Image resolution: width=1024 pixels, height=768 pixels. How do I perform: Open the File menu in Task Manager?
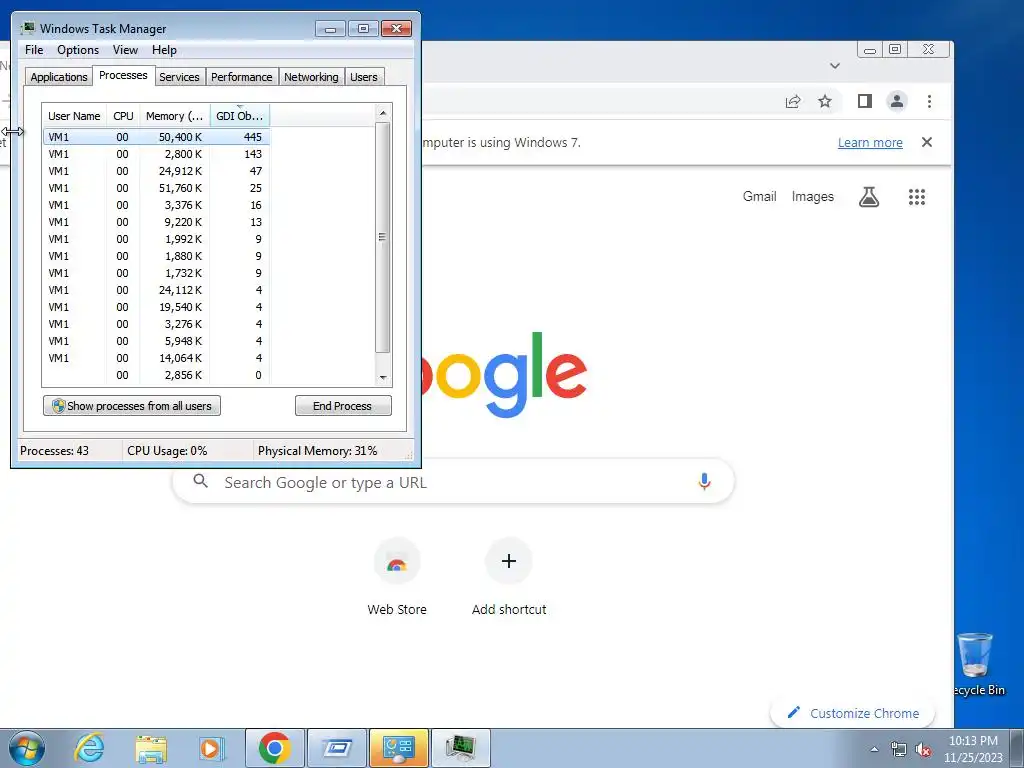point(34,50)
